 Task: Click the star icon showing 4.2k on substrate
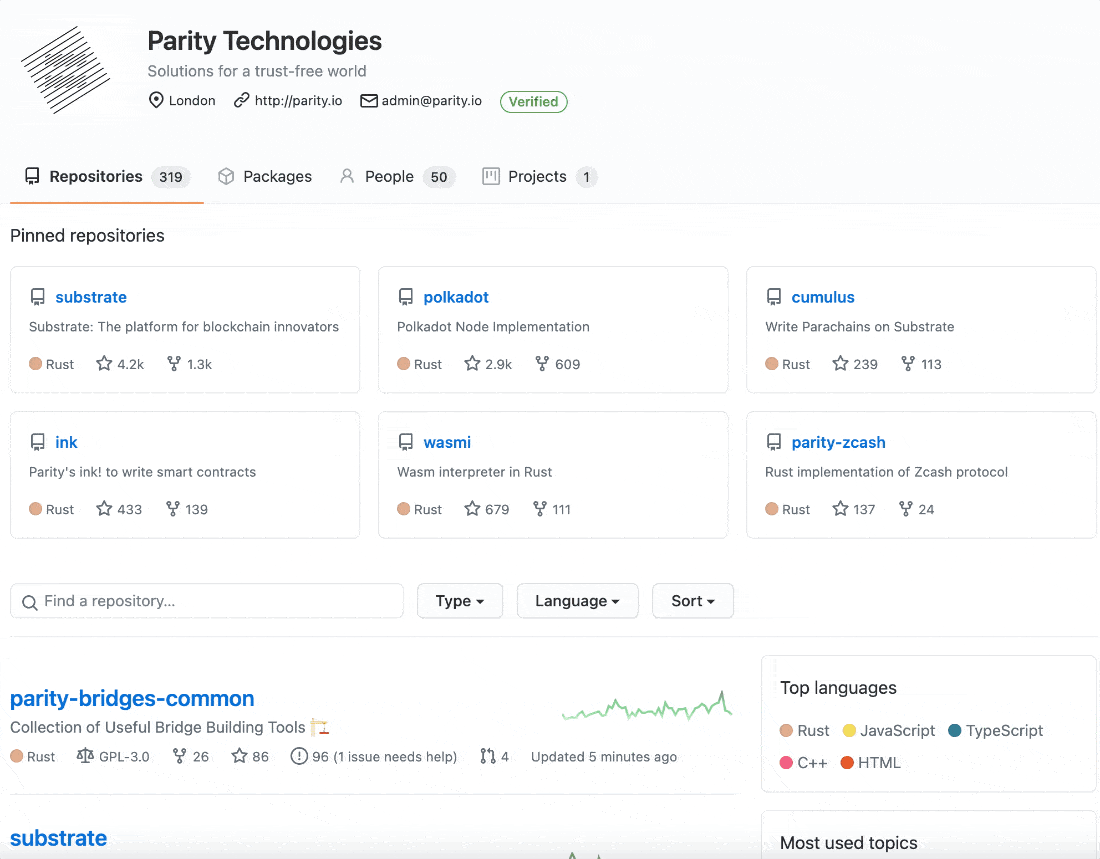[x=104, y=364]
